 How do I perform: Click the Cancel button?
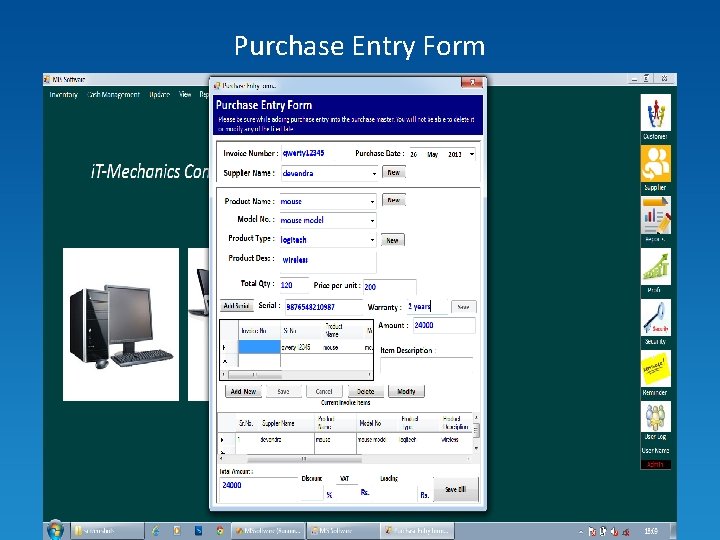click(x=324, y=391)
